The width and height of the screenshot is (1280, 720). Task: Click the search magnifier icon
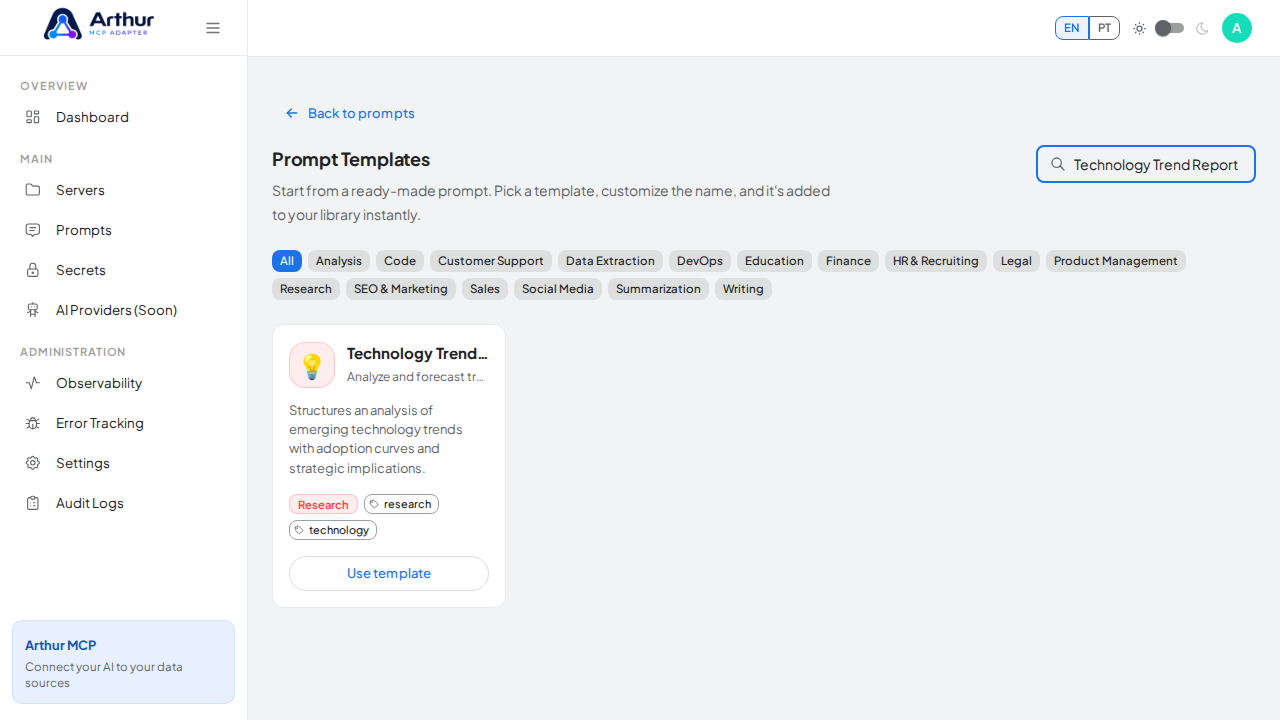1058,164
